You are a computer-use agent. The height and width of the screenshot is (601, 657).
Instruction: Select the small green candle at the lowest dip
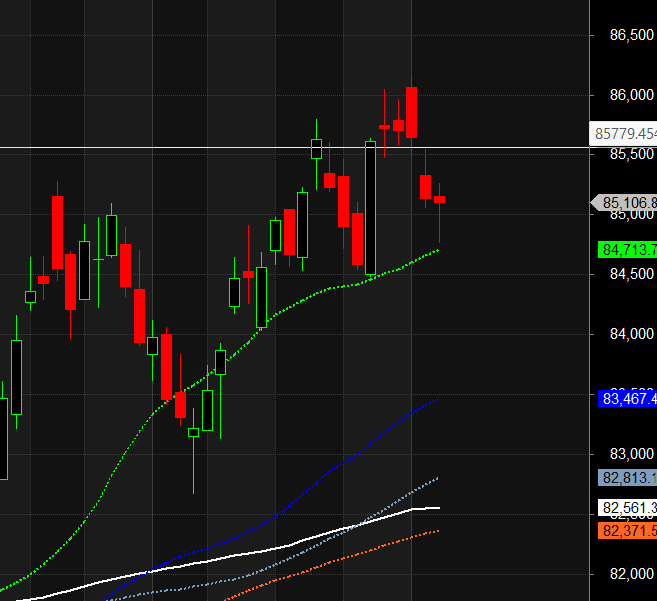(x=193, y=432)
